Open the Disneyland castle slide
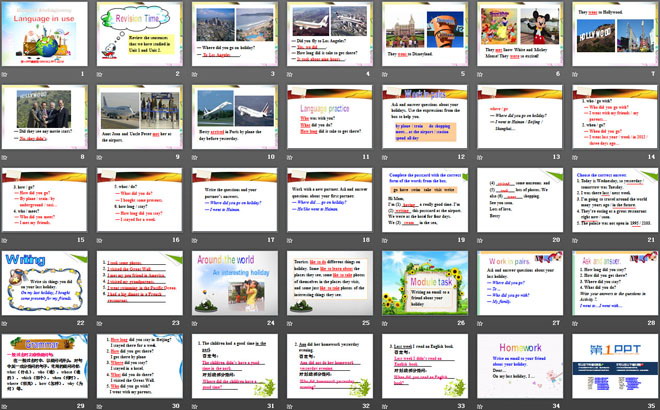 pyautogui.click(x=423, y=35)
